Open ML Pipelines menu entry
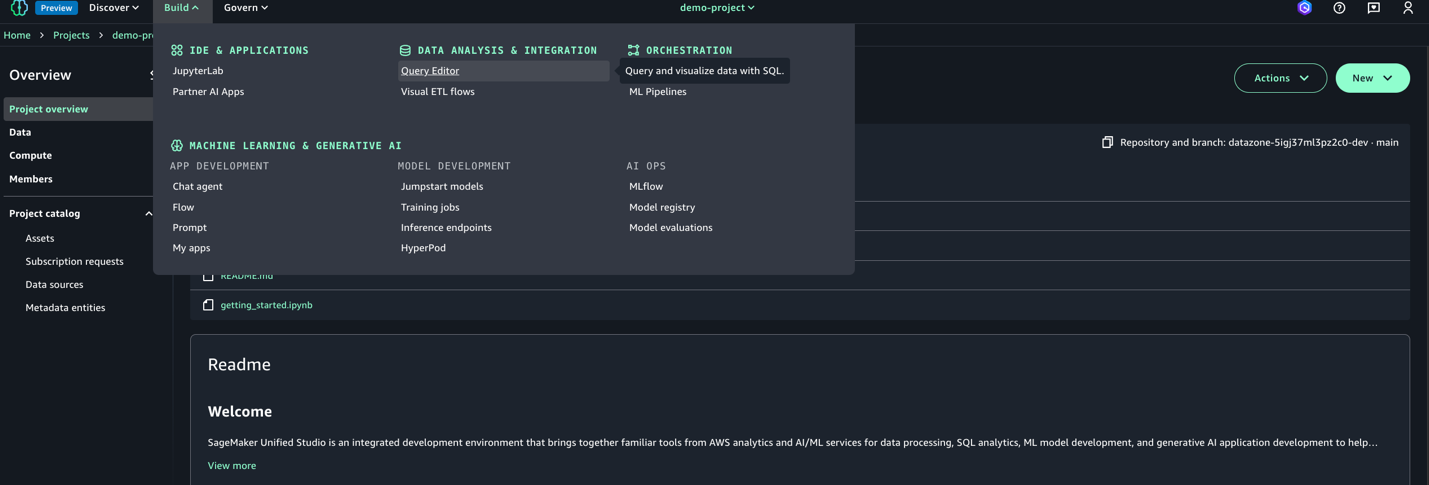1429x485 pixels. click(x=658, y=92)
